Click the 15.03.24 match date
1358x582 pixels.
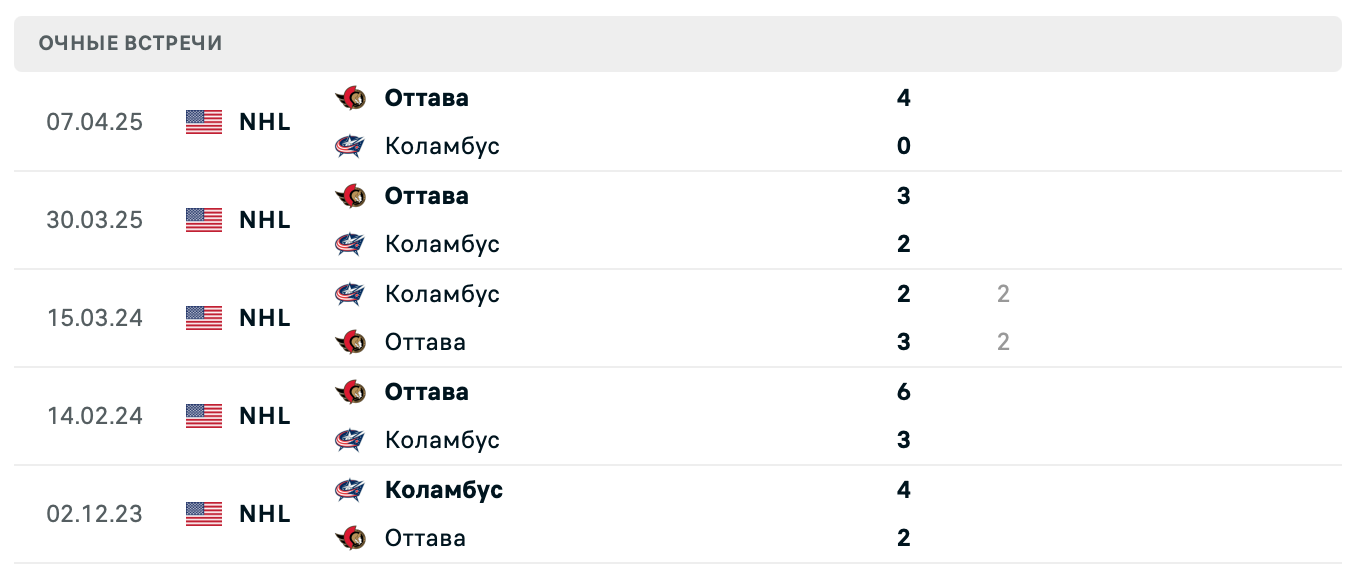point(94,318)
